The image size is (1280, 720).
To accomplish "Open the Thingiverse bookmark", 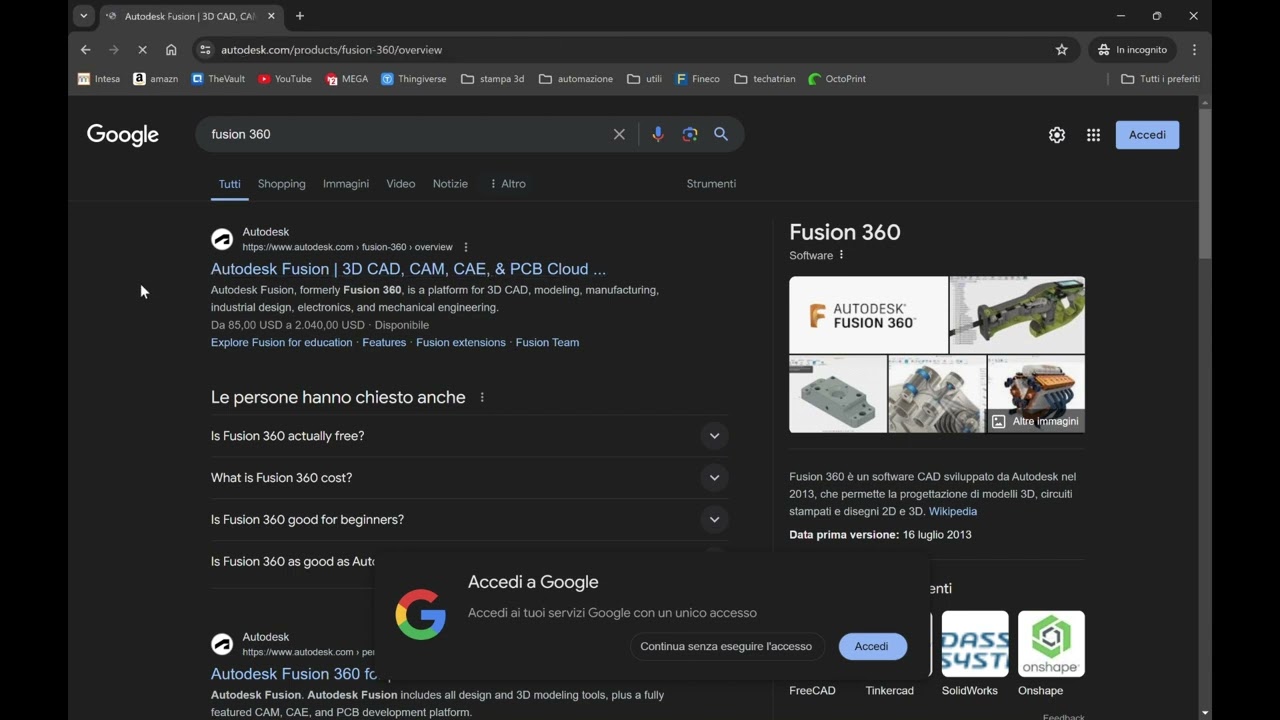I will tap(414, 79).
